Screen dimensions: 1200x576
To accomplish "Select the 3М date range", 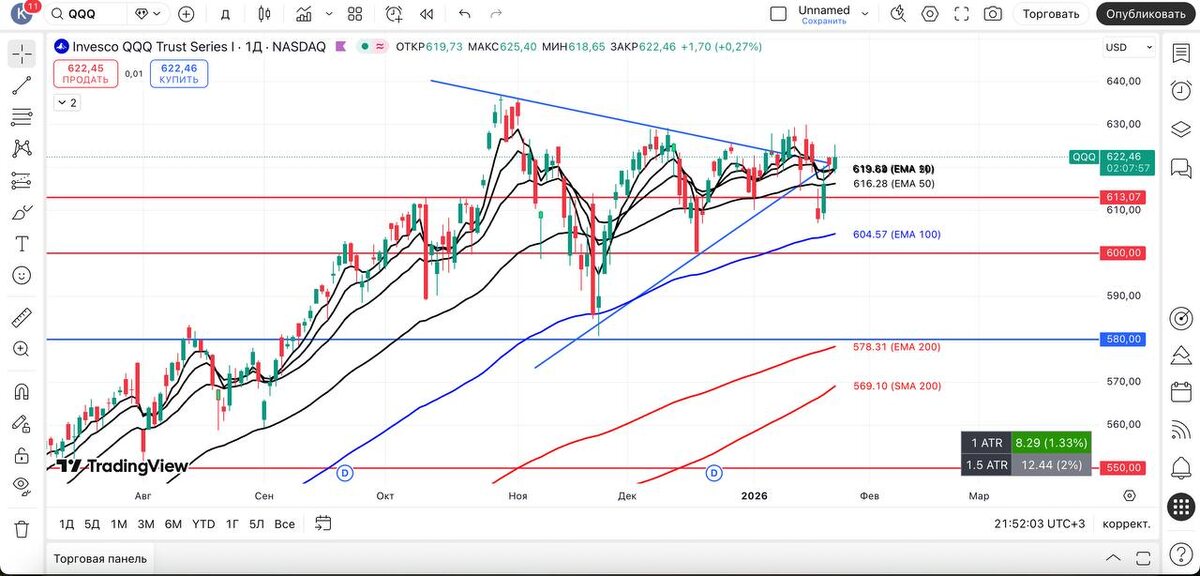I will pos(146,523).
